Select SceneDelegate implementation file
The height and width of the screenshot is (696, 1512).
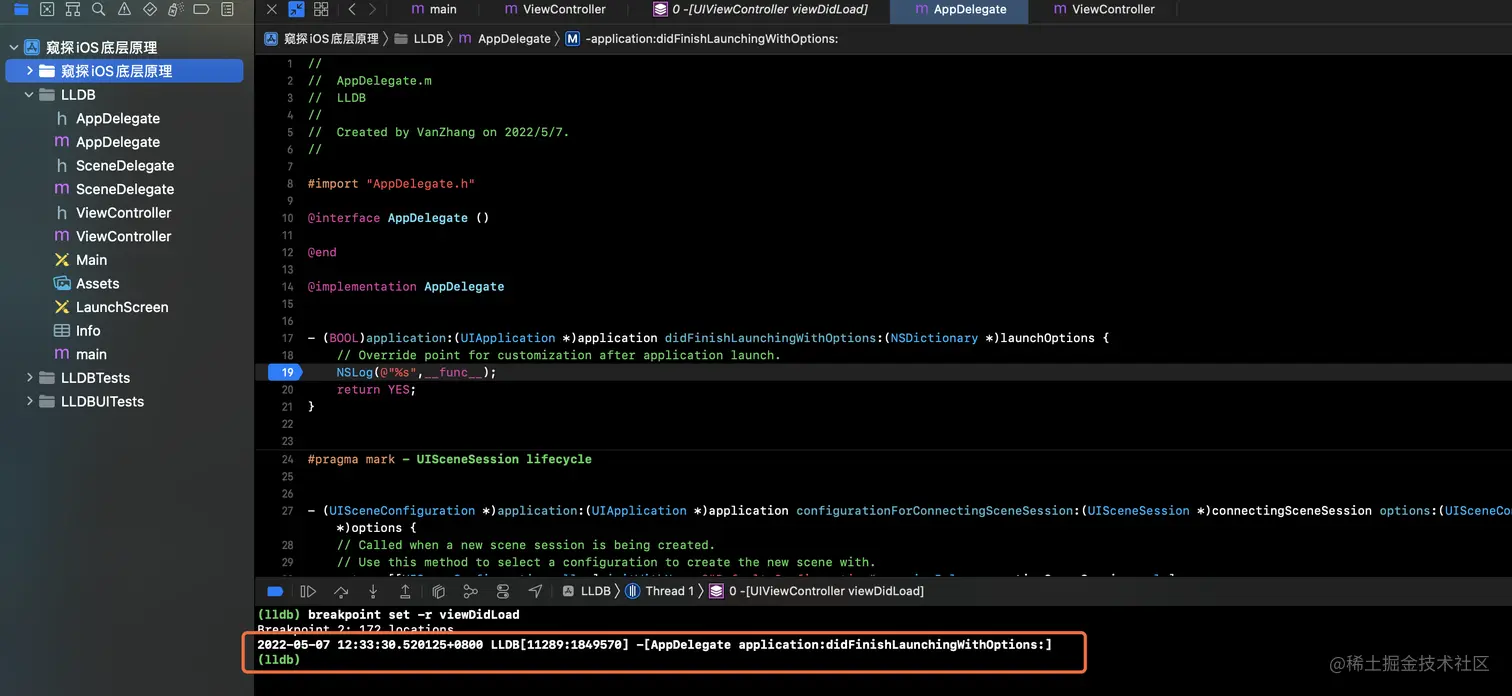124,189
